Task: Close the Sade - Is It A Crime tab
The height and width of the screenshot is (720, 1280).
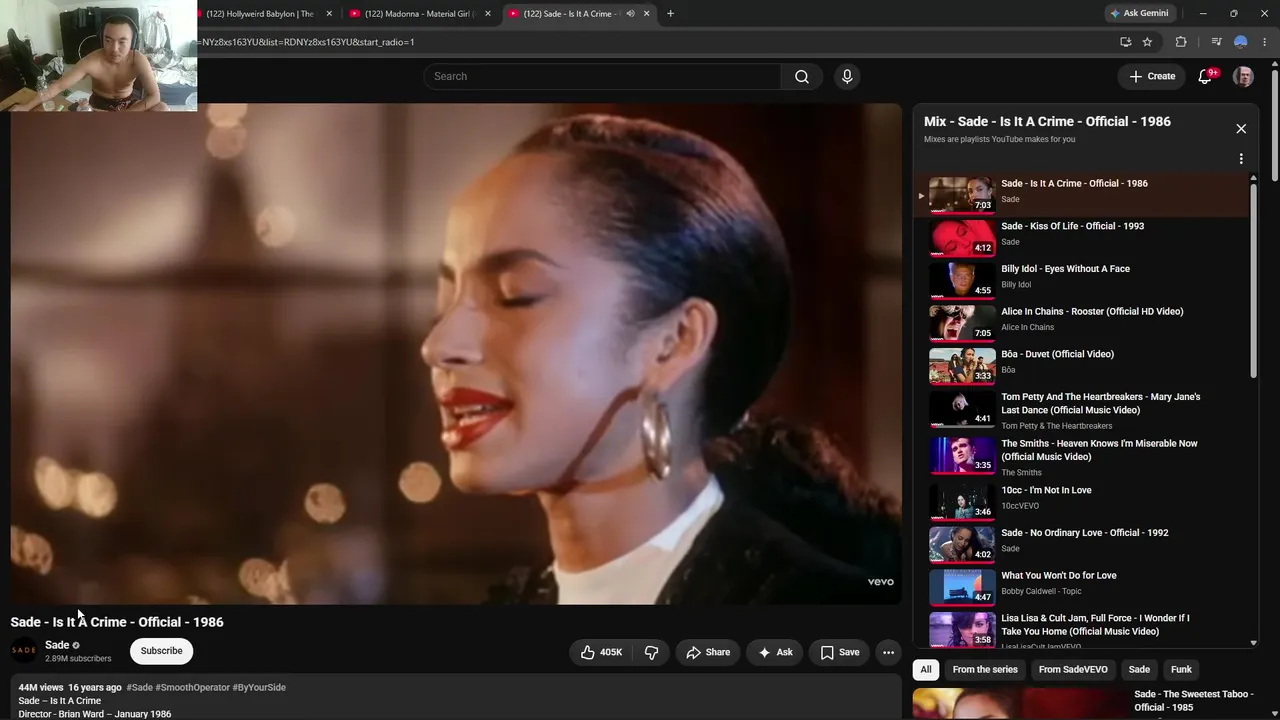Action: click(x=647, y=14)
